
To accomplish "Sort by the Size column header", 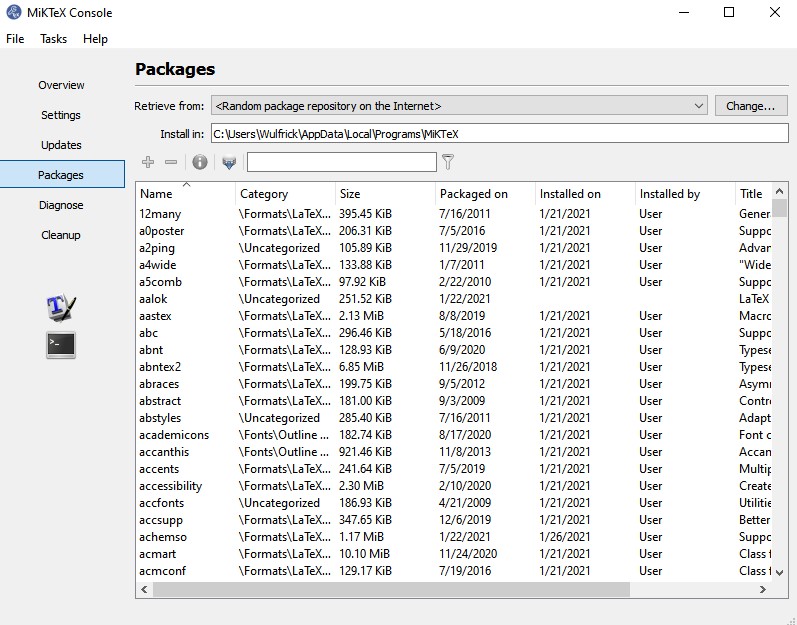I will (x=385, y=194).
